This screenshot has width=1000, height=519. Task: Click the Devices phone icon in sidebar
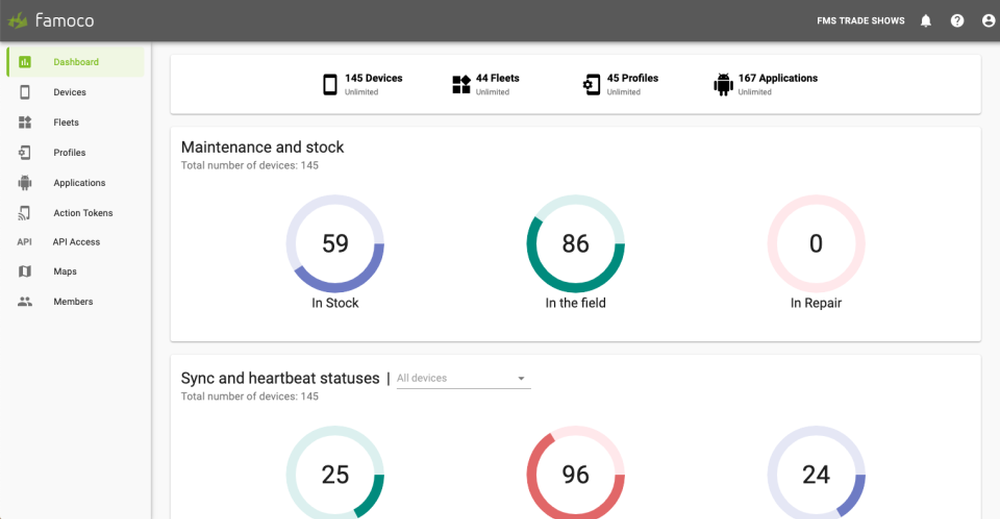(x=25, y=92)
